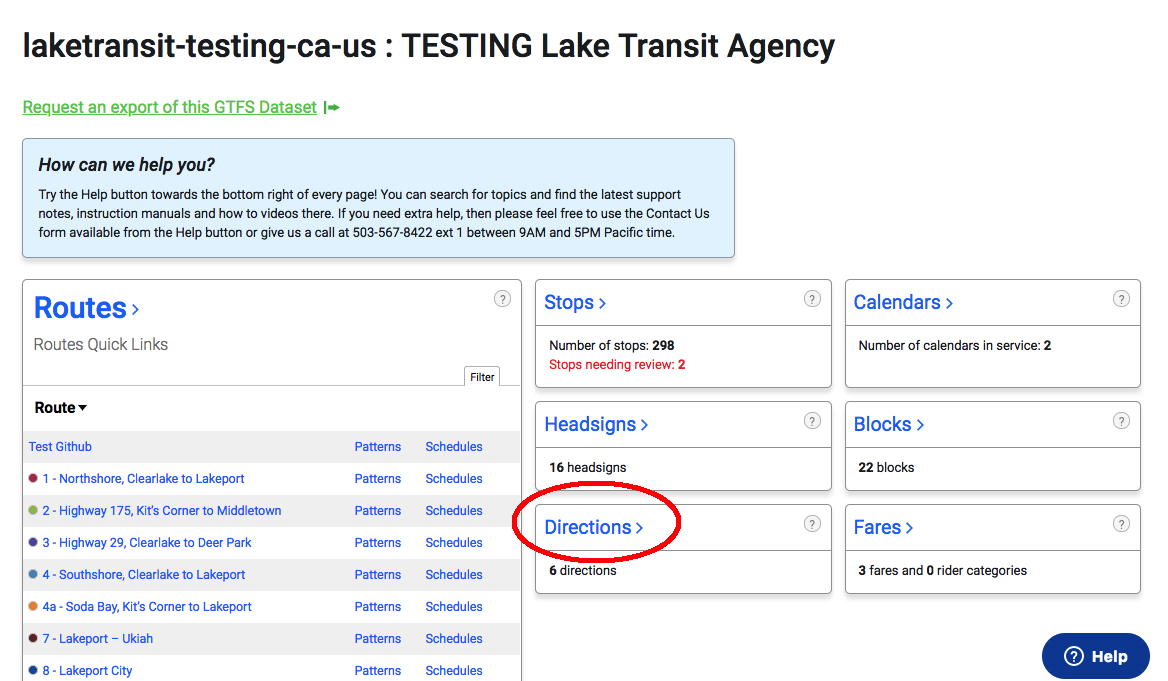
Task: Open the Directions section heading
Action: pyautogui.click(x=594, y=527)
